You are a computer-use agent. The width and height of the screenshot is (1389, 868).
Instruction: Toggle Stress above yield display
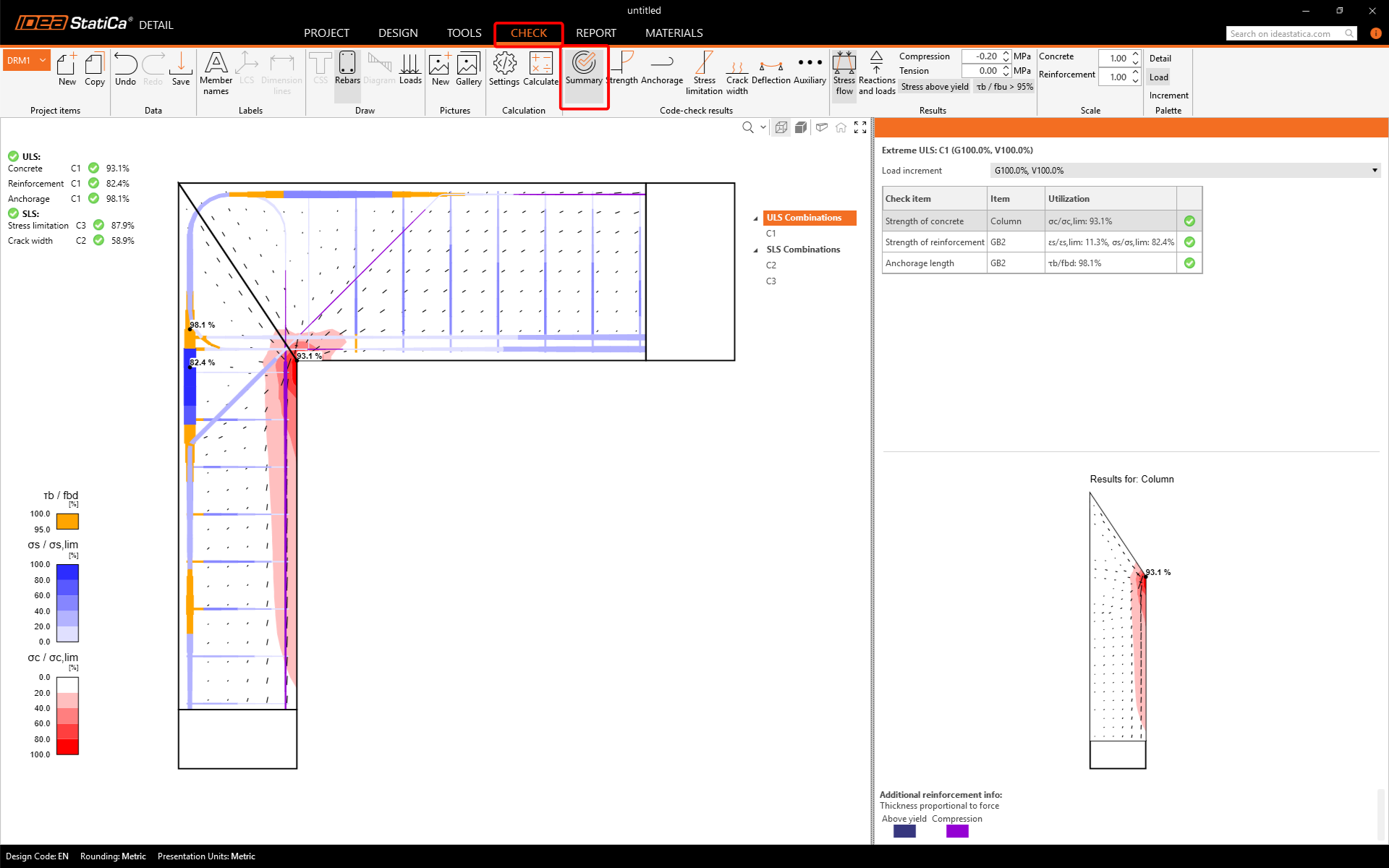(x=934, y=87)
